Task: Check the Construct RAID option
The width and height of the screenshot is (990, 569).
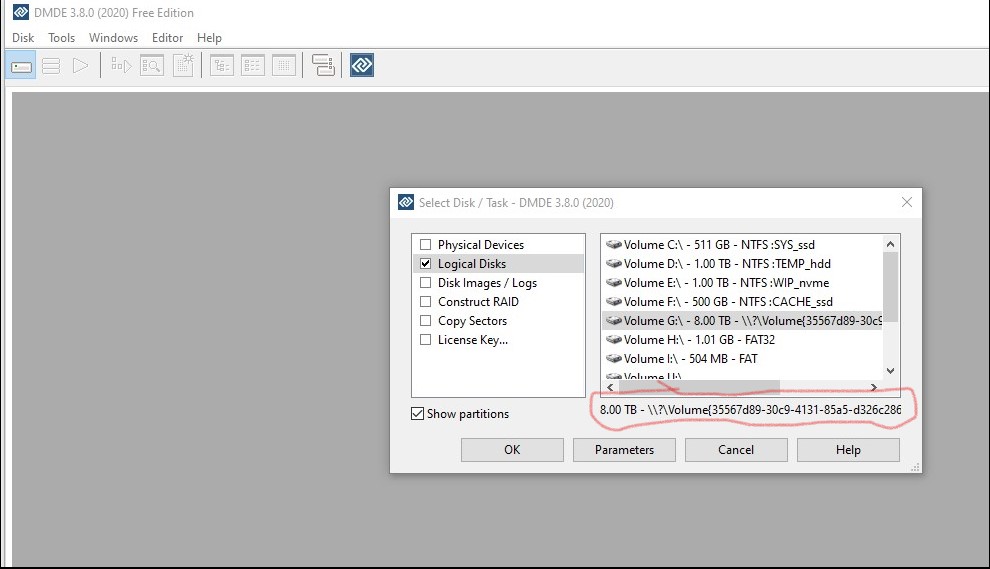Action: click(426, 301)
